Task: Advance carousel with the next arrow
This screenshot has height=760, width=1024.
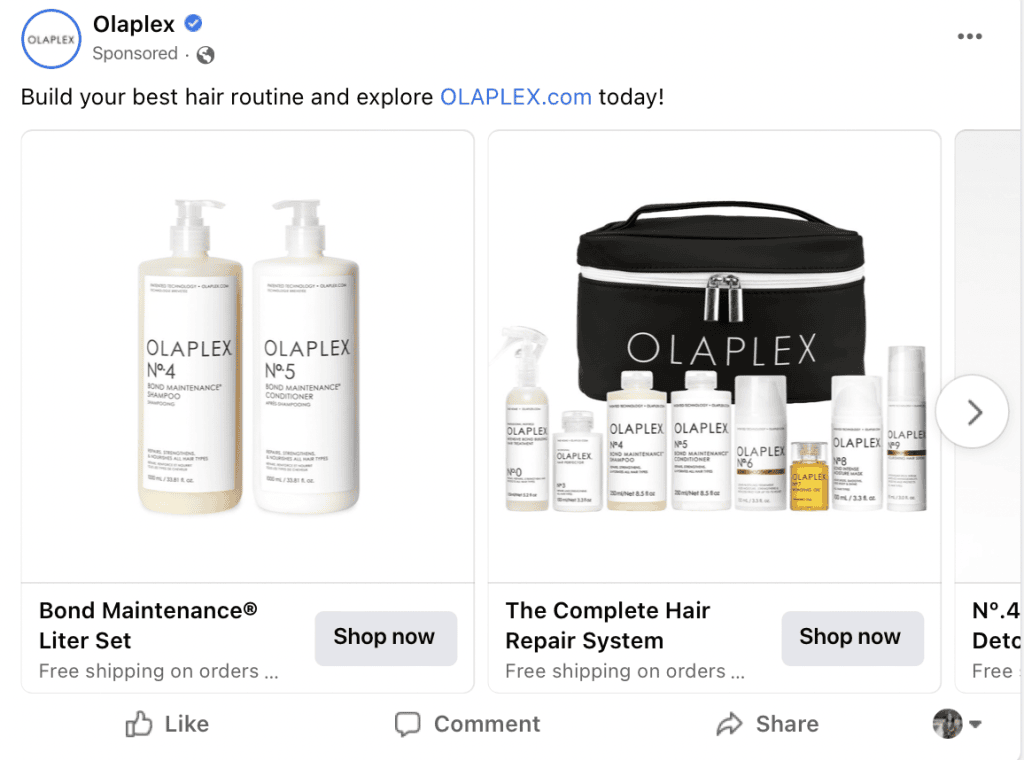Action: click(x=972, y=412)
